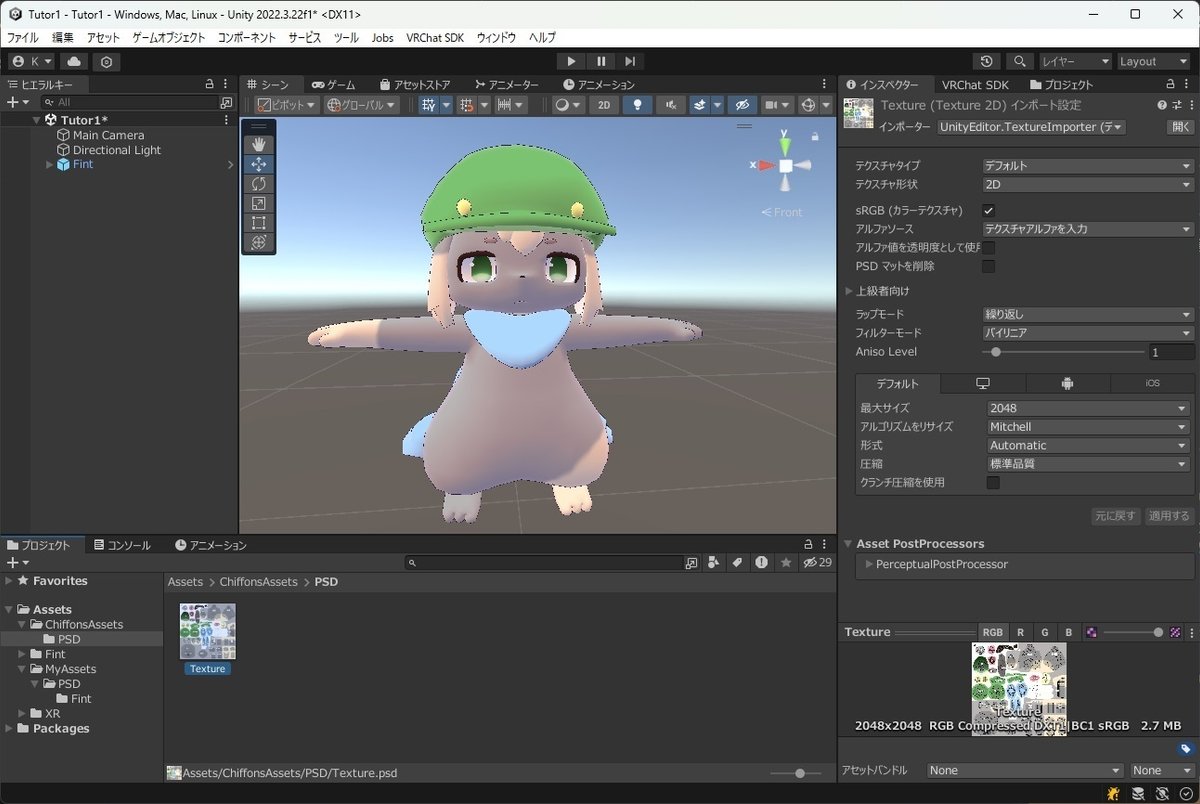The width and height of the screenshot is (1200, 804).
Task: Open the 最大サイズ dropdown
Action: 1088,408
